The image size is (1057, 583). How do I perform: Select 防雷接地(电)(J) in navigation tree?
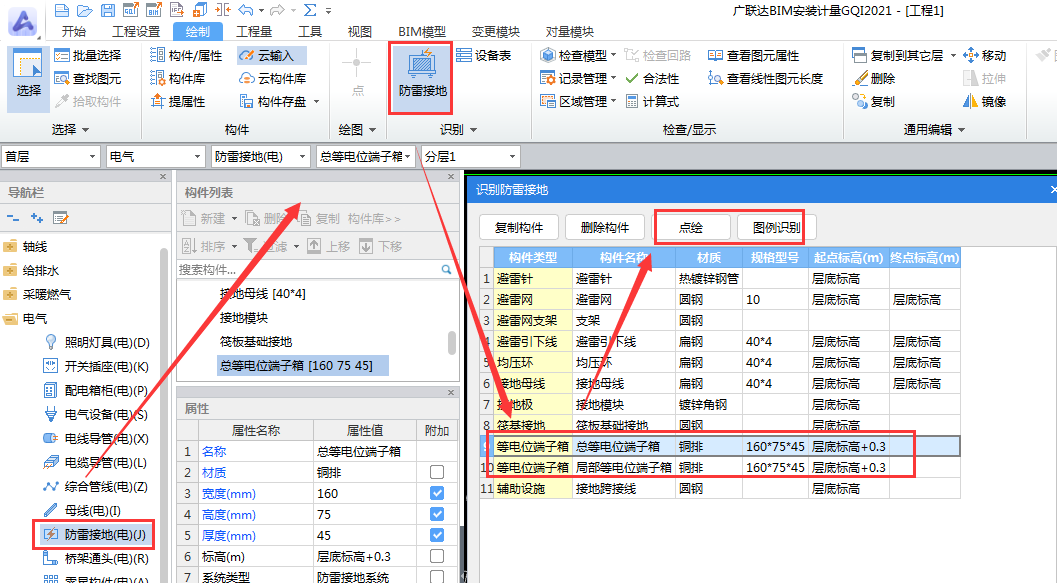96,534
